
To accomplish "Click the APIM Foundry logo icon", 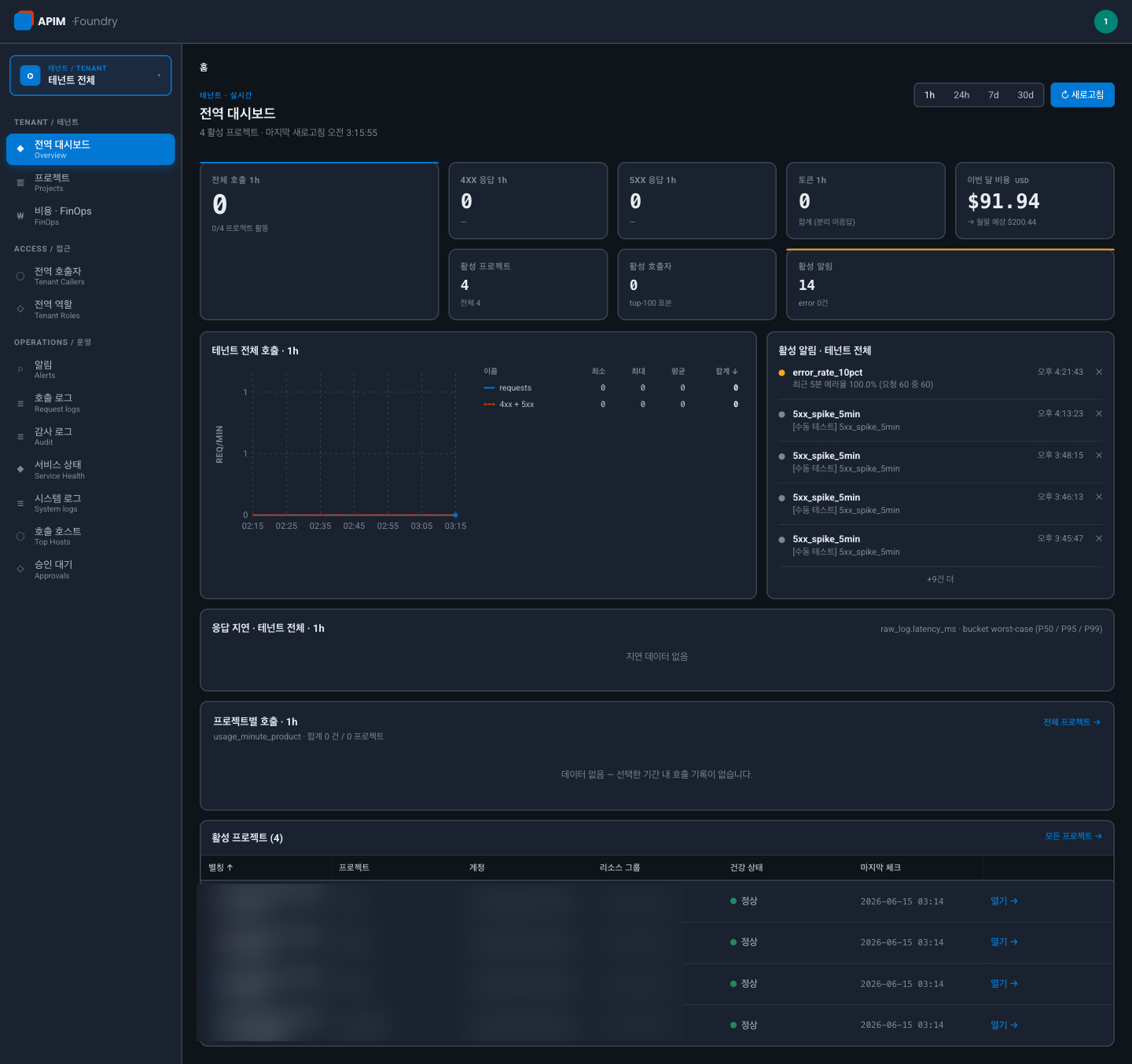I will pos(24,21).
